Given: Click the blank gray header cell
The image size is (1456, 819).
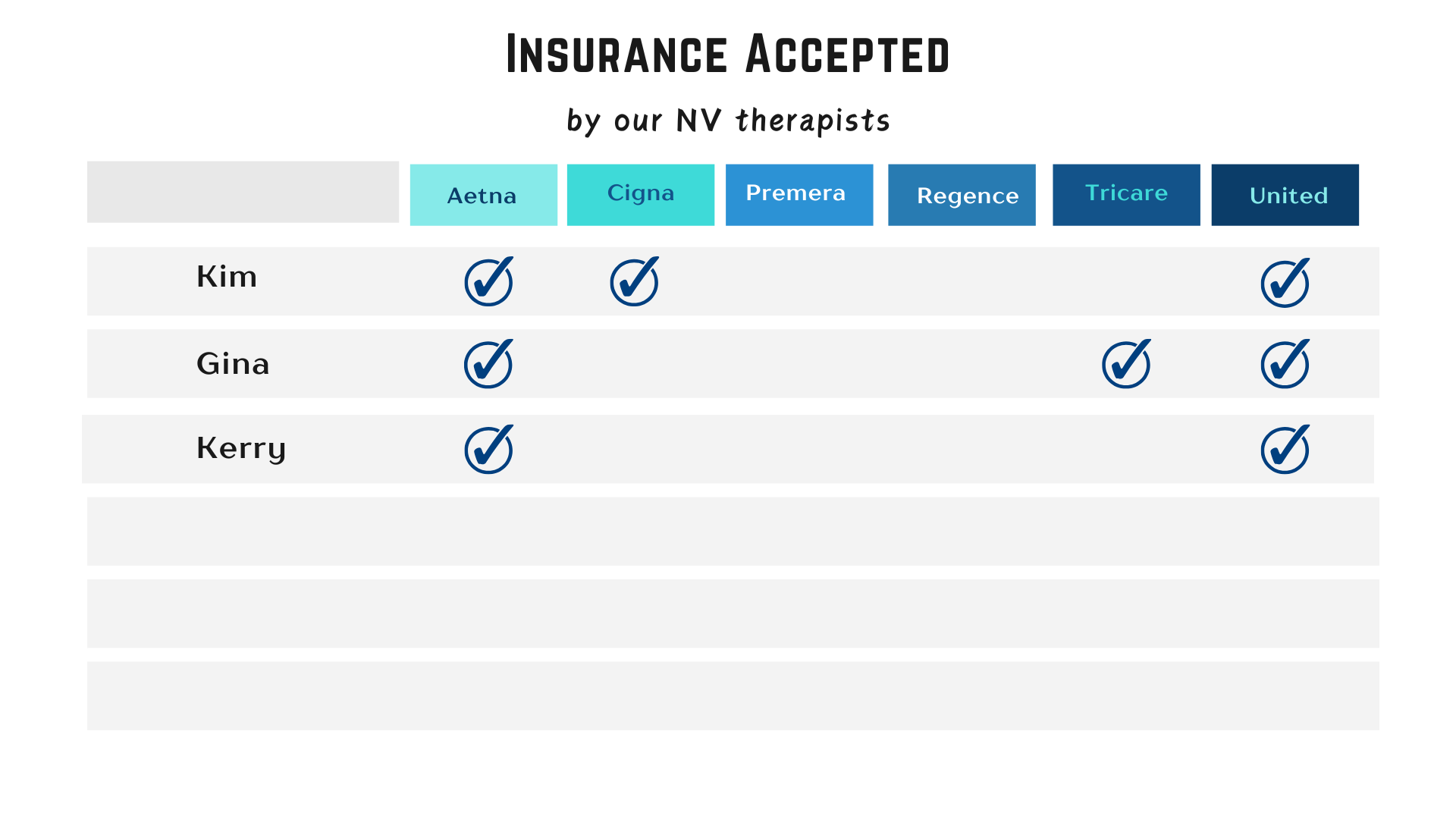Looking at the screenshot, I should pos(243,192).
